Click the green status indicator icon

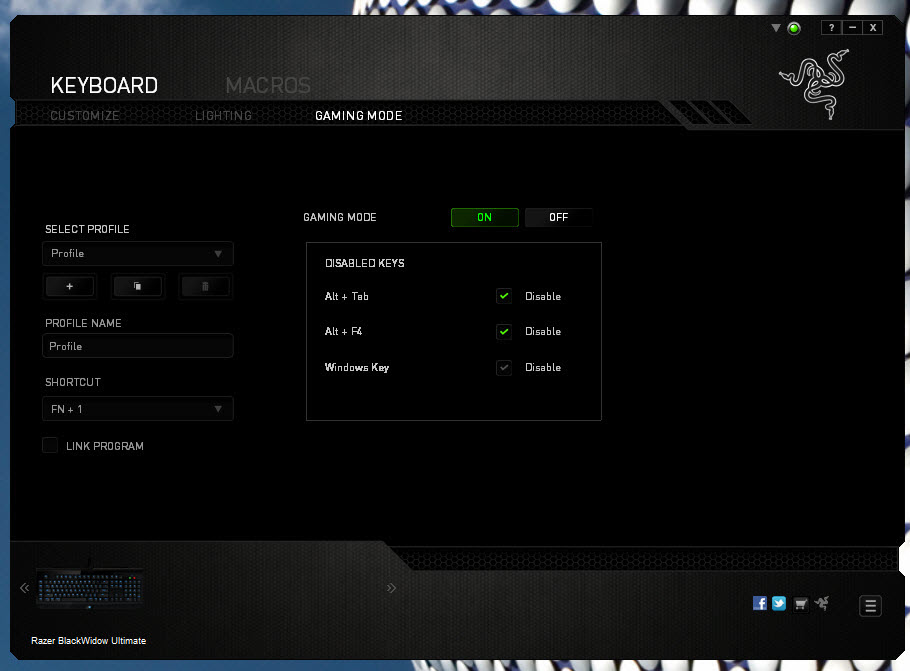tap(794, 28)
